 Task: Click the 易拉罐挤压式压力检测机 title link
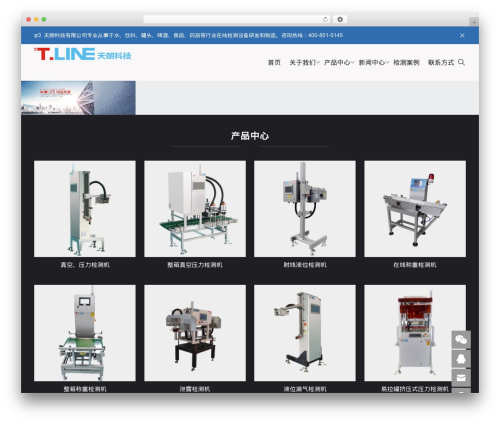(415, 389)
